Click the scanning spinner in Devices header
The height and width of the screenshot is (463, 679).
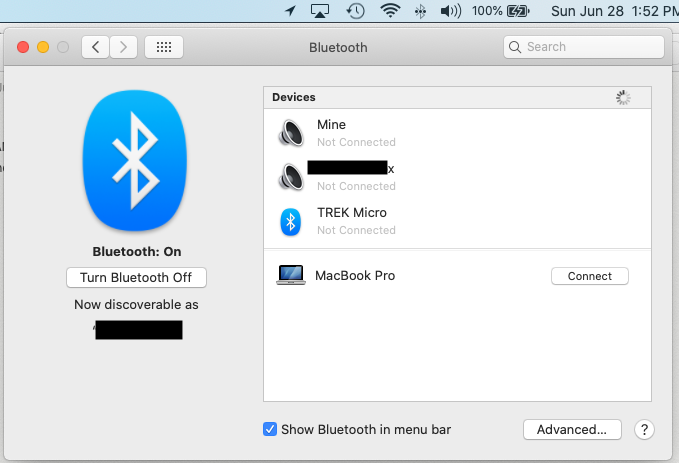click(623, 97)
